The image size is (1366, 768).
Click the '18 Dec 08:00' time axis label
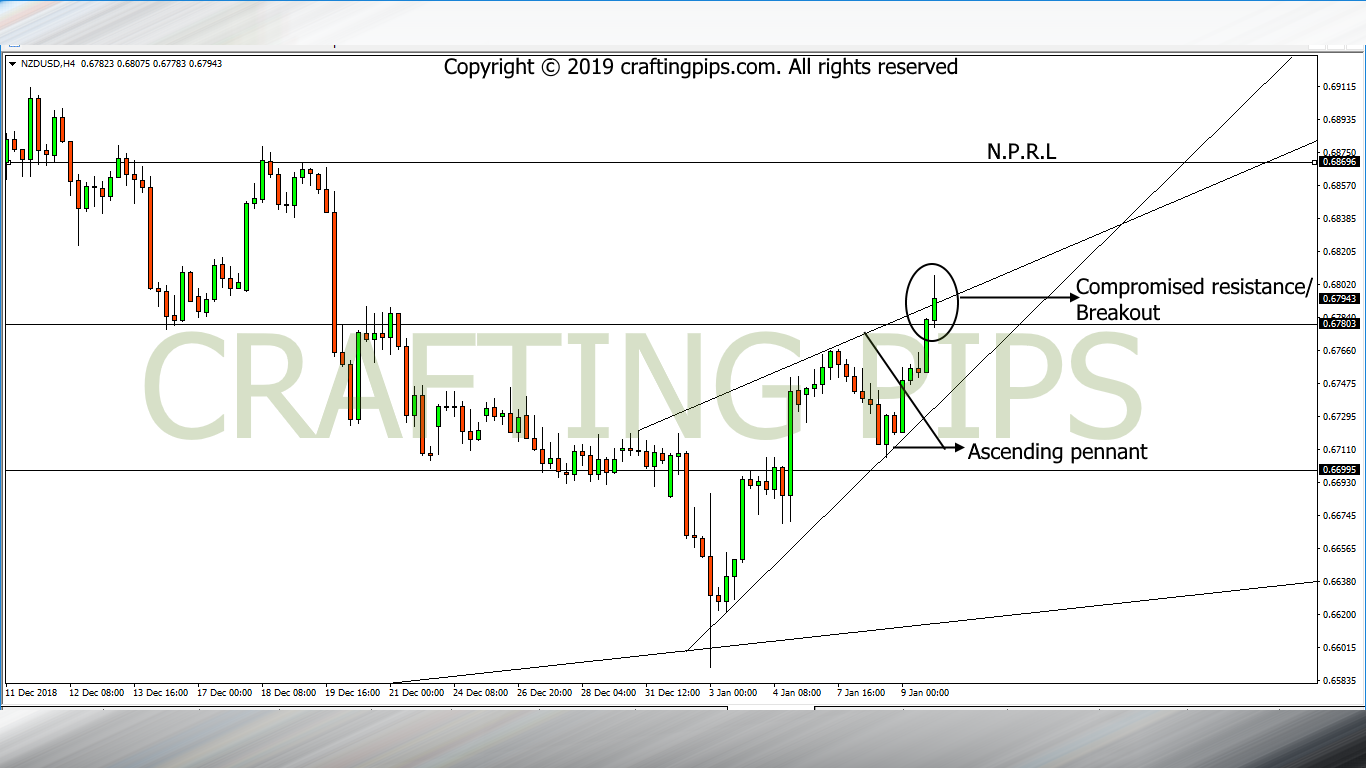click(289, 692)
